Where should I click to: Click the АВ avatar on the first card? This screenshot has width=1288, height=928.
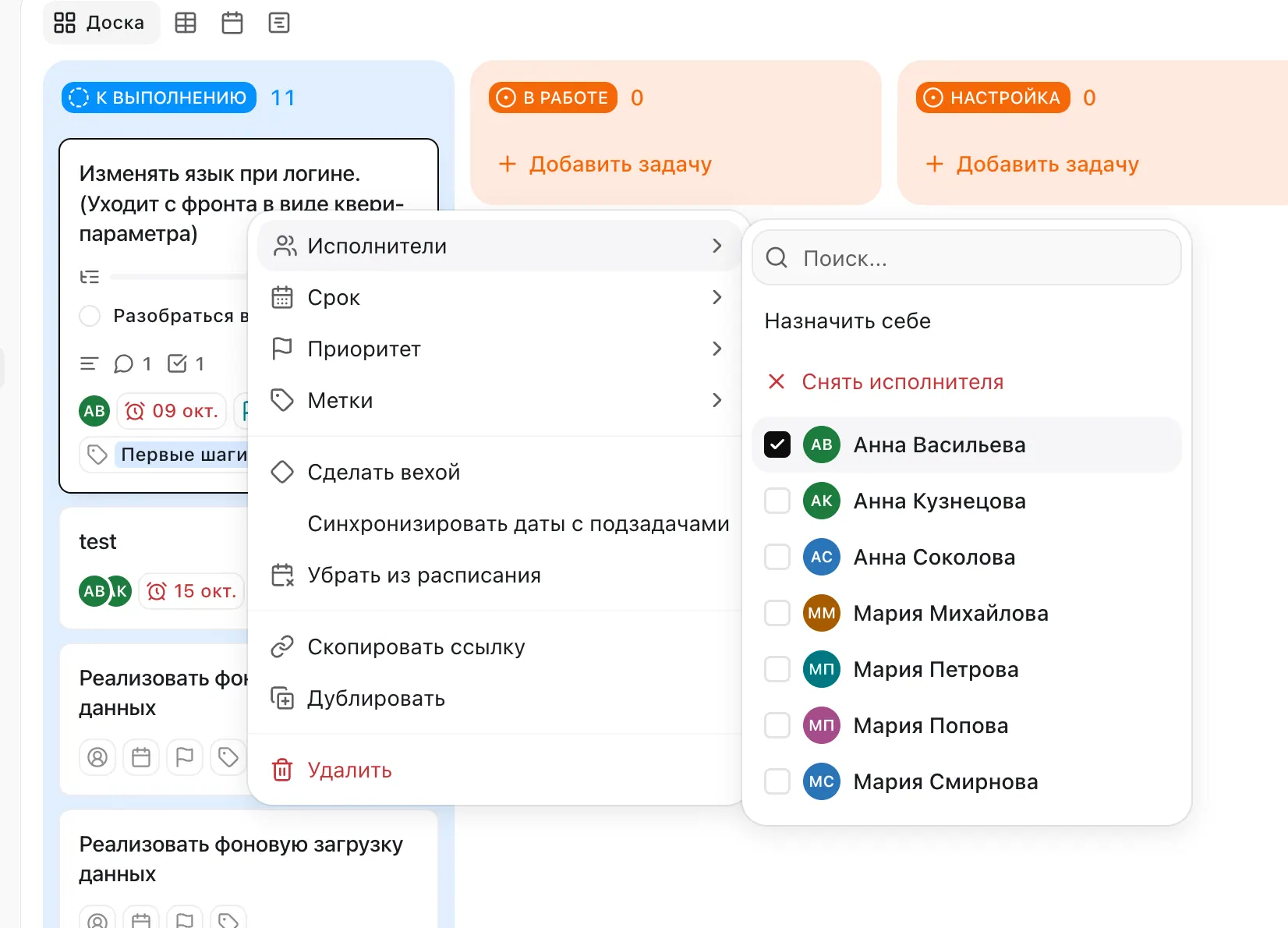[94, 411]
